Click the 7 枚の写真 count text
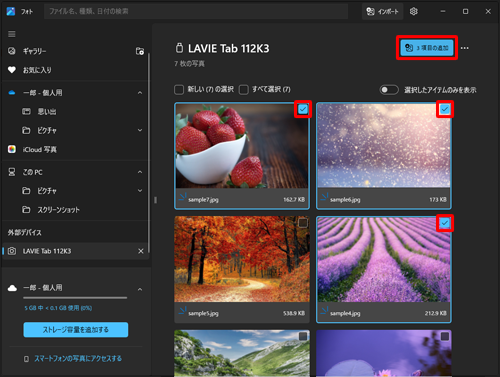The width and height of the screenshot is (500, 377). pyautogui.click(x=189, y=64)
